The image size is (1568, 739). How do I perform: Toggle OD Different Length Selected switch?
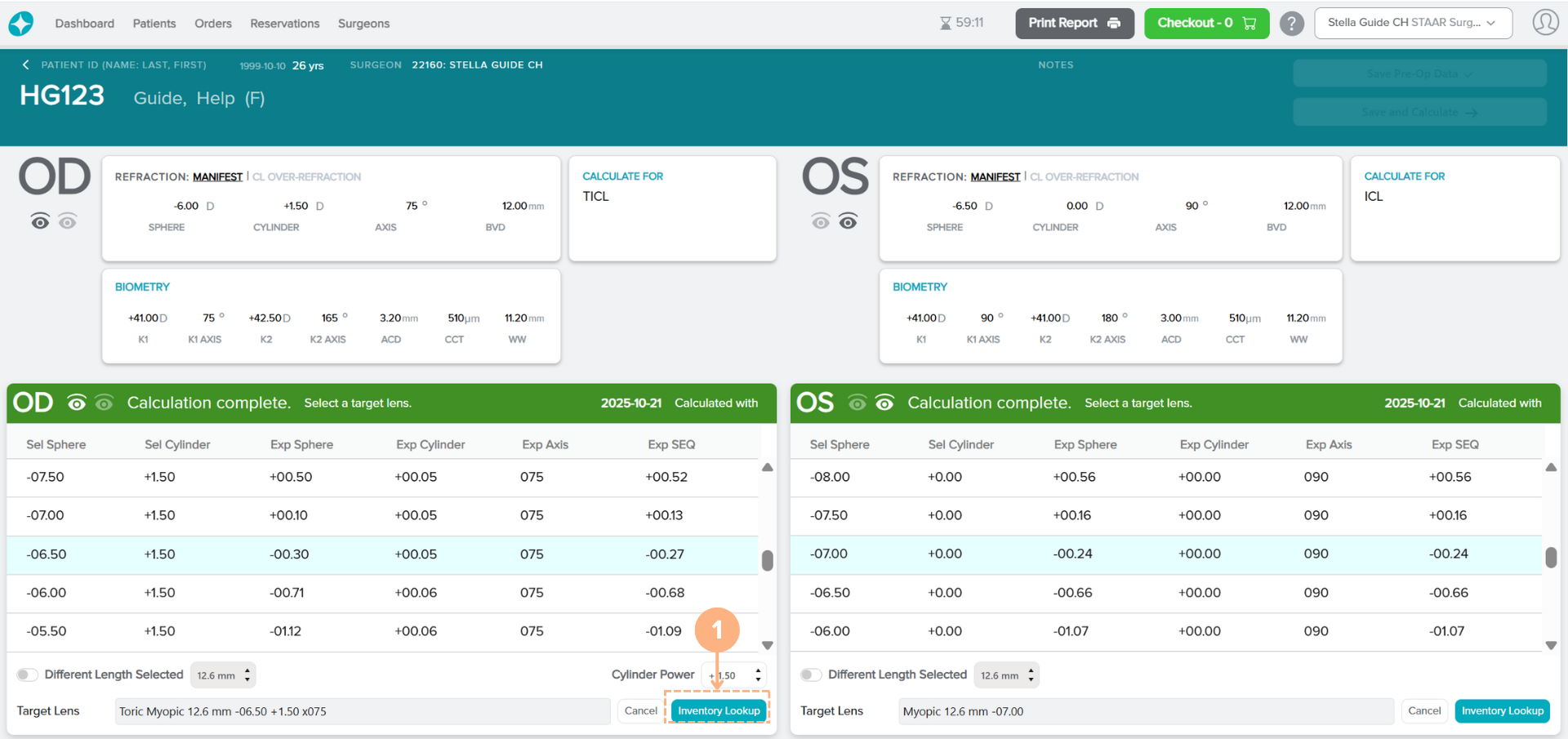point(27,674)
